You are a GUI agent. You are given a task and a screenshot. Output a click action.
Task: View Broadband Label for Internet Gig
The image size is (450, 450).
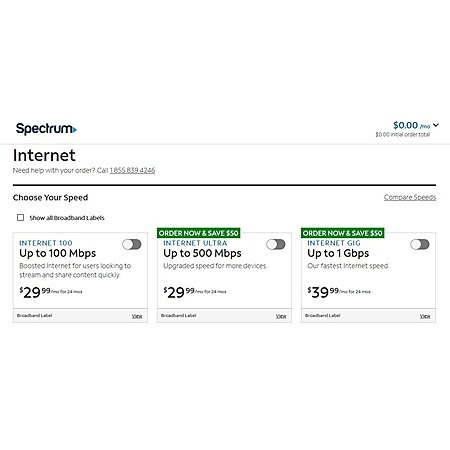425,316
